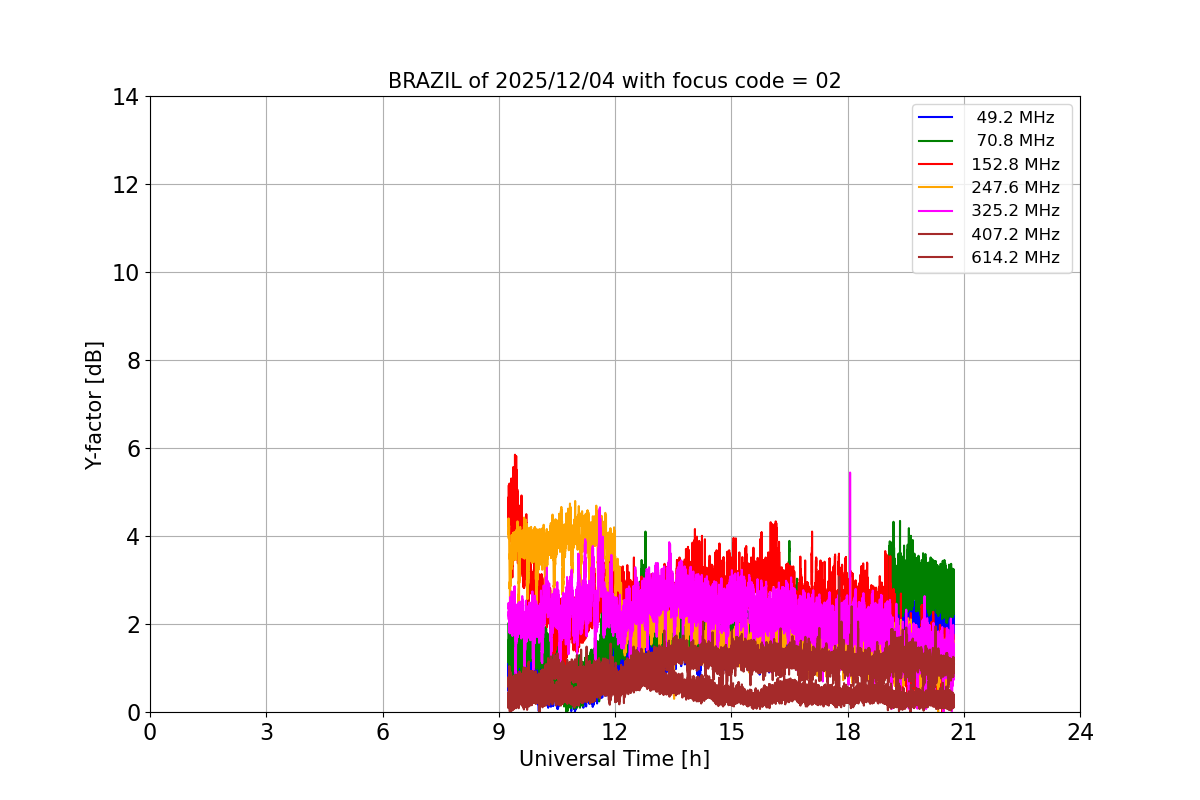Click the y-axis tick label 14
The image size is (1200, 800).
[x=125, y=97]
